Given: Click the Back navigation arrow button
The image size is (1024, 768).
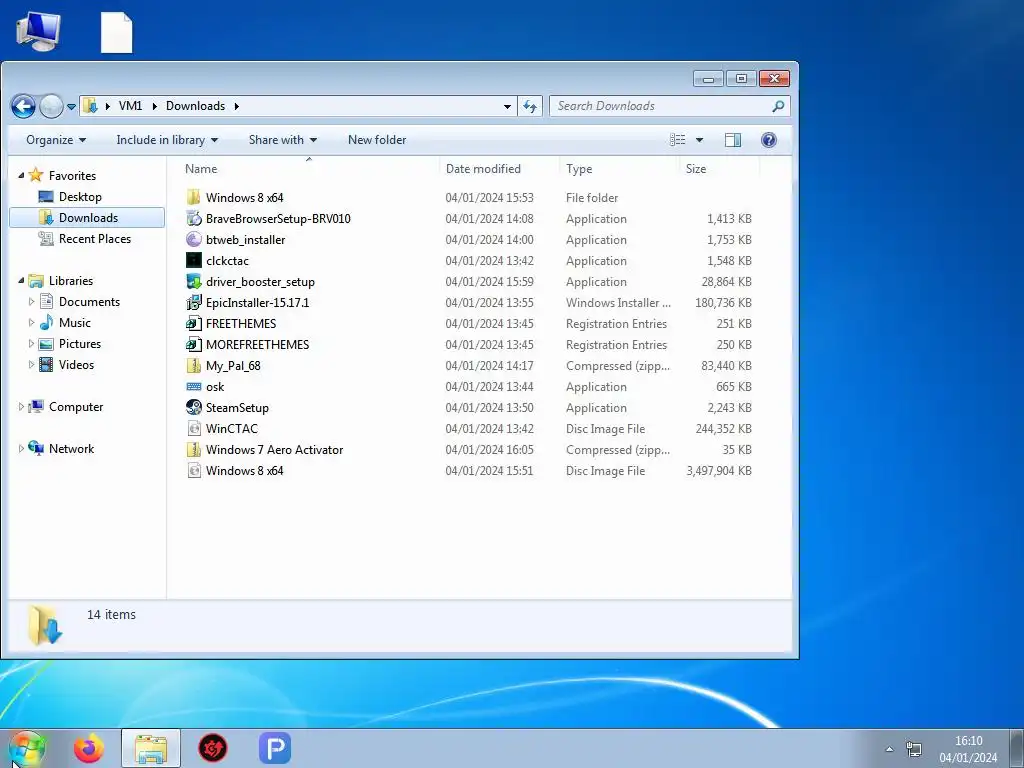Looking at the screenshot, I should (x=24, y=106).
